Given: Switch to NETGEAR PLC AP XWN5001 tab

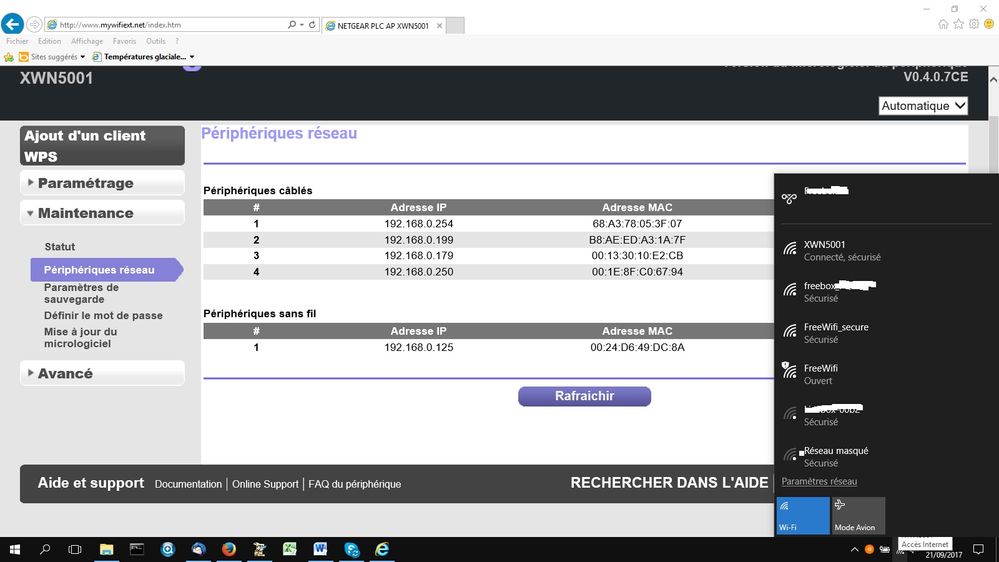Looking at the screenshot, I should point(382,25).
